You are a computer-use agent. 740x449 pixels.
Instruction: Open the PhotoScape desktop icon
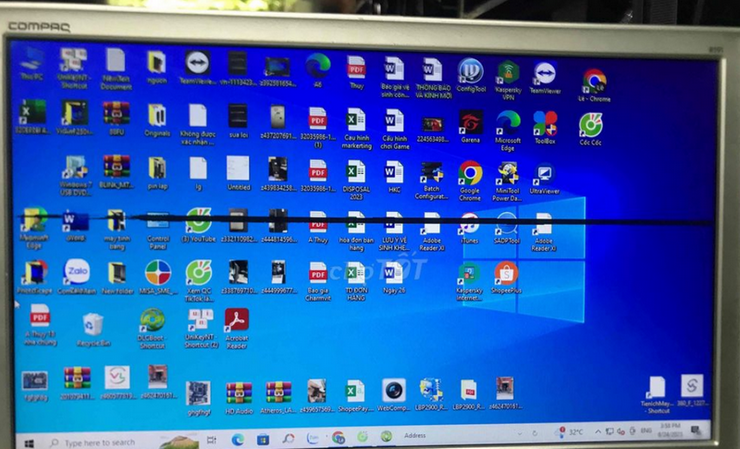[35, 278]
